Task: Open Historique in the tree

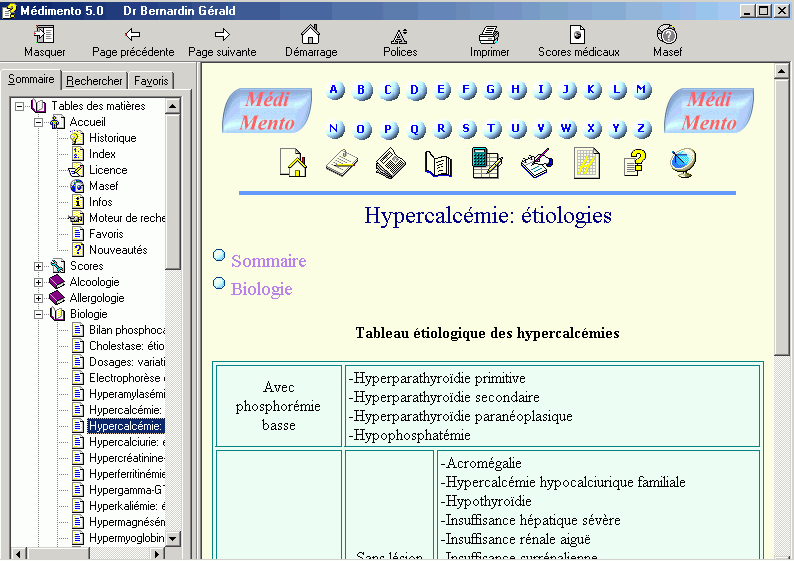Action: [112, 138]
